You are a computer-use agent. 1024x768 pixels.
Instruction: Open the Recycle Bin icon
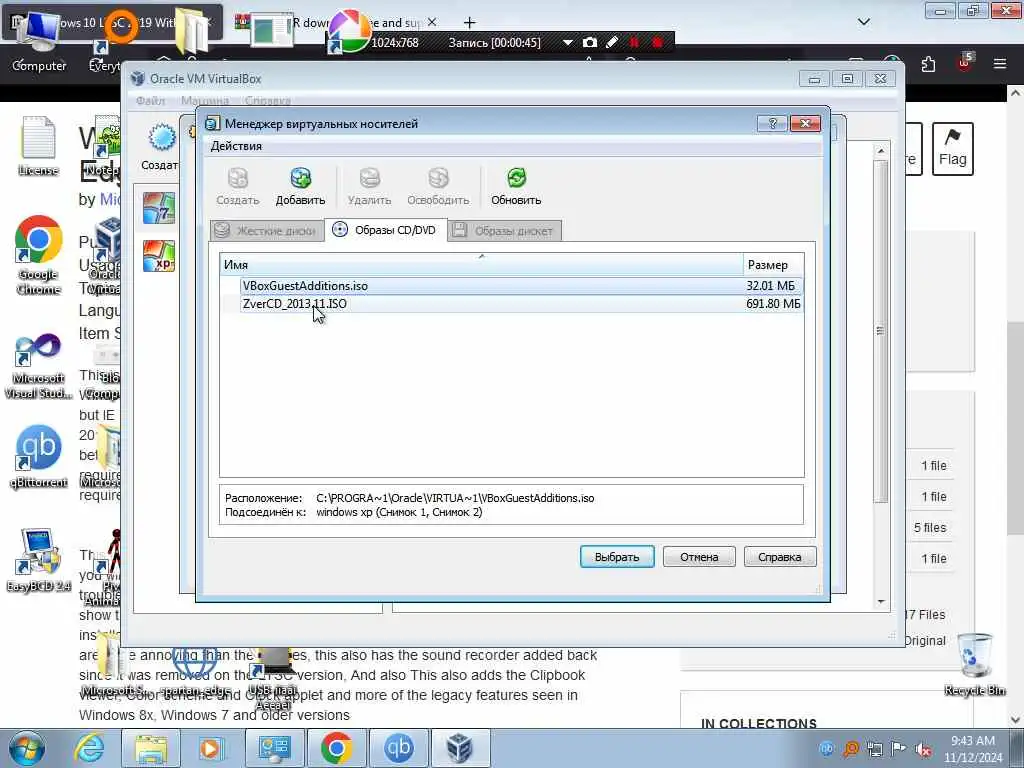(x=974, y=664)
